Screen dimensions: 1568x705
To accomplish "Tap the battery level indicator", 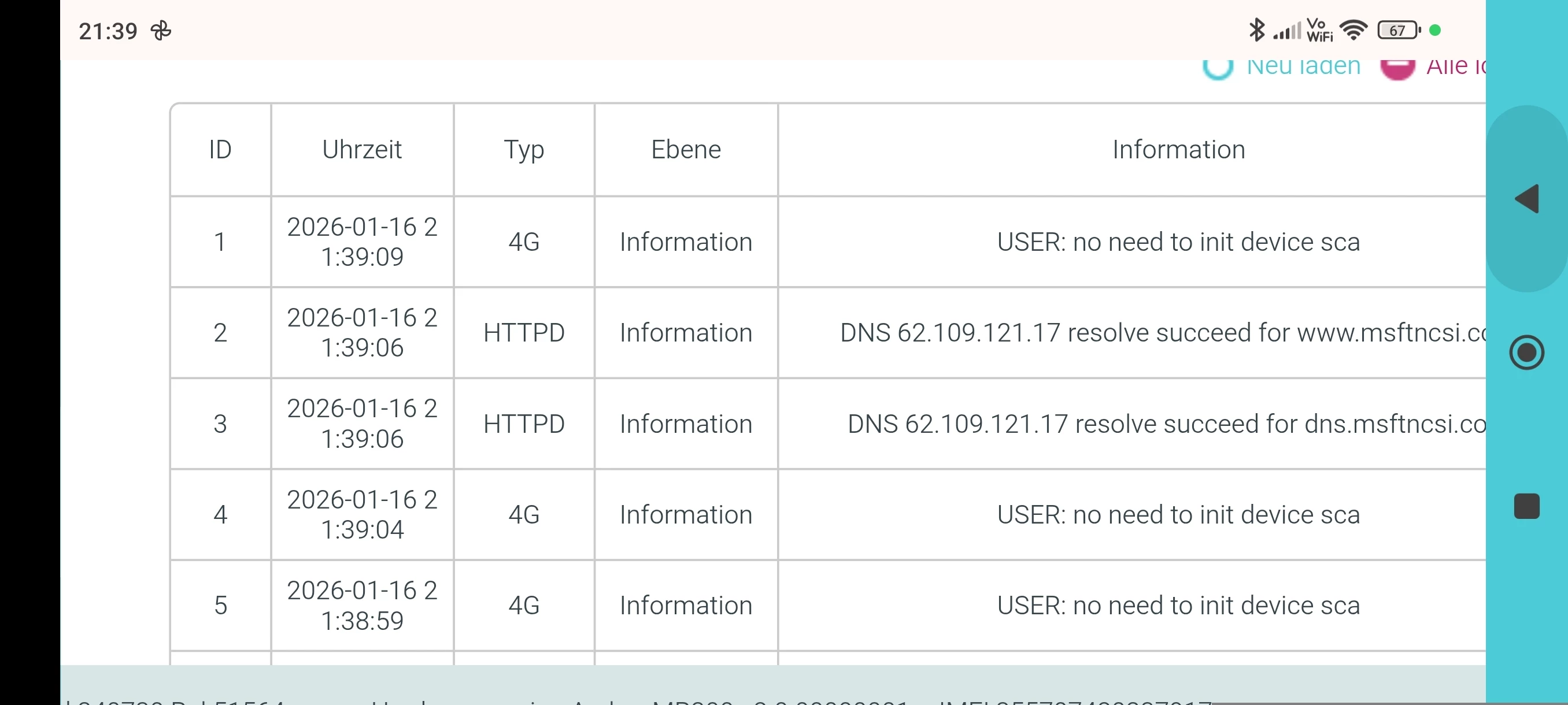I will point(1398,30).
